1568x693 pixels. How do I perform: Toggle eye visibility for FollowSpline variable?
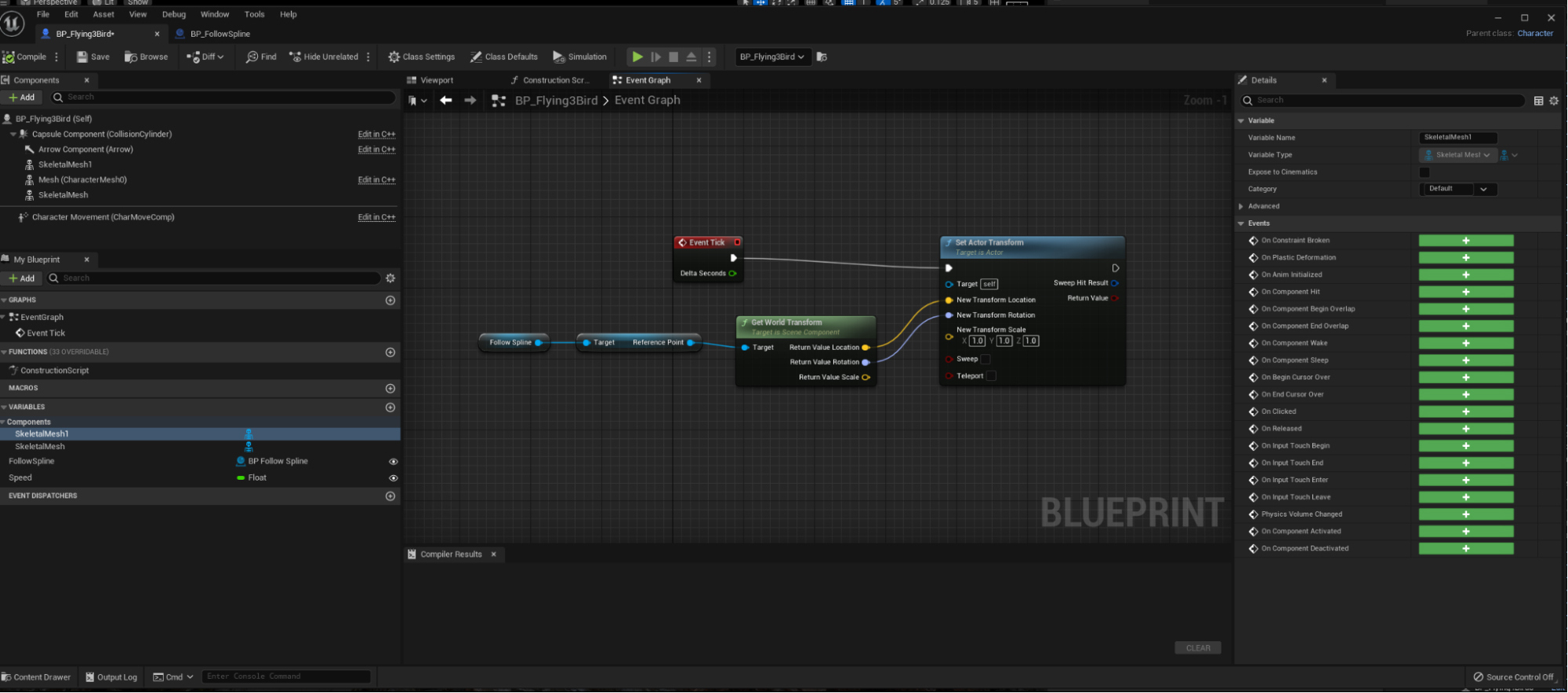(394, 462)
